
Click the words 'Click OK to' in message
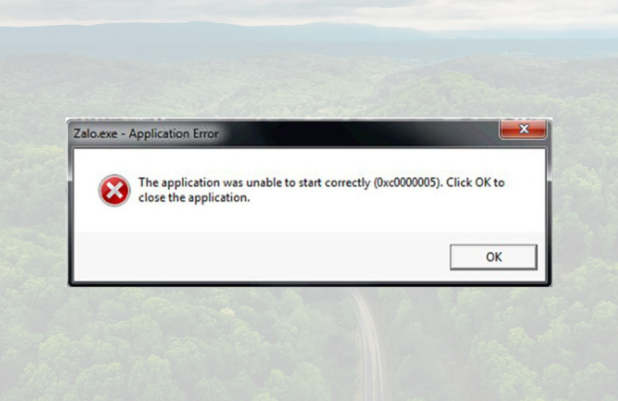pos(475,183)
